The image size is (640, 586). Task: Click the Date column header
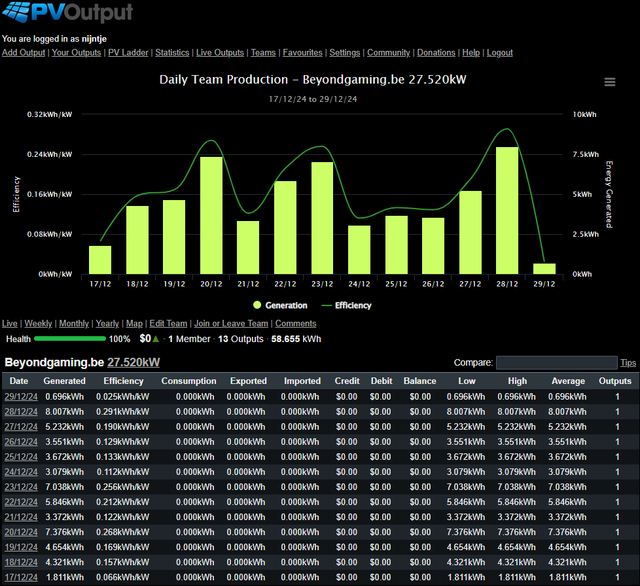coord(19,381)
